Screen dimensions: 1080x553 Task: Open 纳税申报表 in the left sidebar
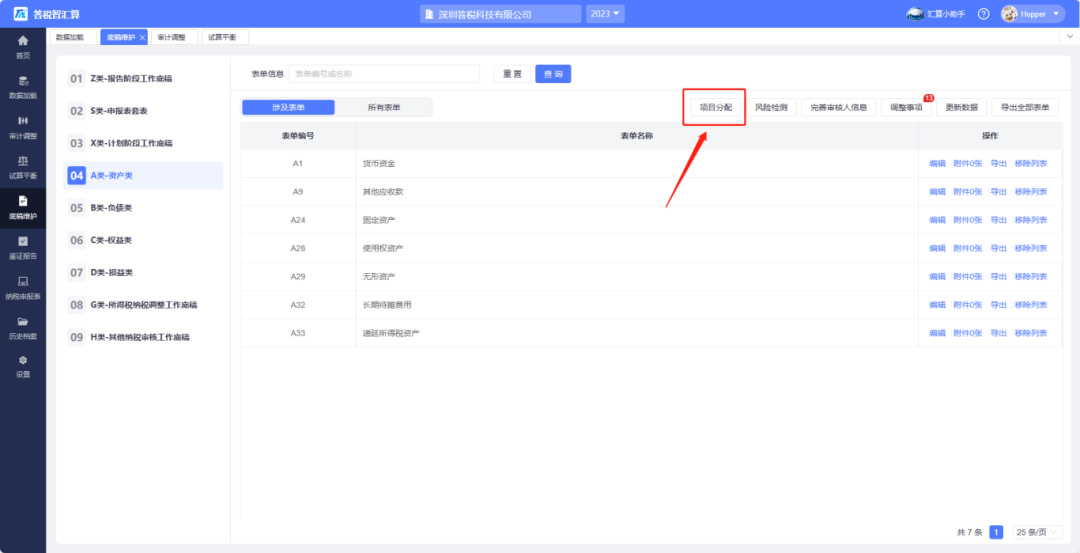point(23,288)
